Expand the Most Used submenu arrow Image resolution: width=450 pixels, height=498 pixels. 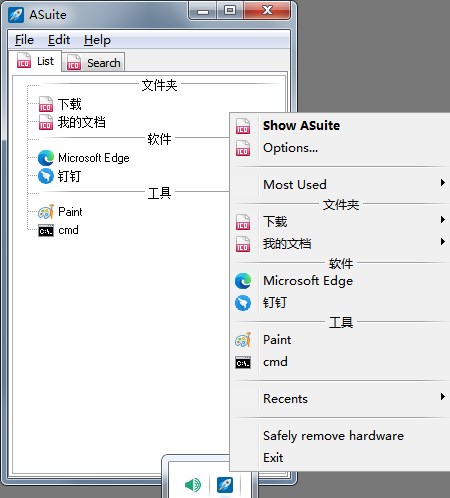coord(442,183)
